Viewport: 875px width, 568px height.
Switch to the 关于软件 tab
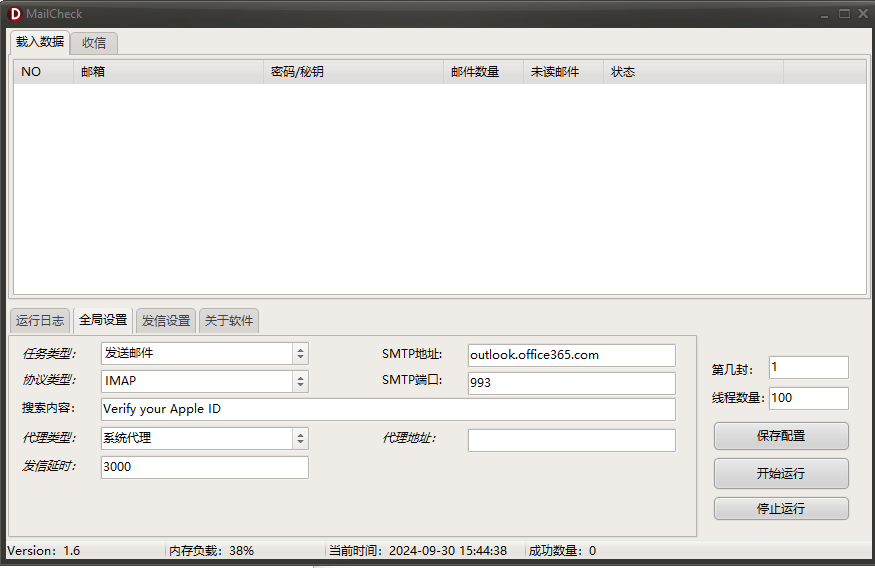click(x=229, y=321)
